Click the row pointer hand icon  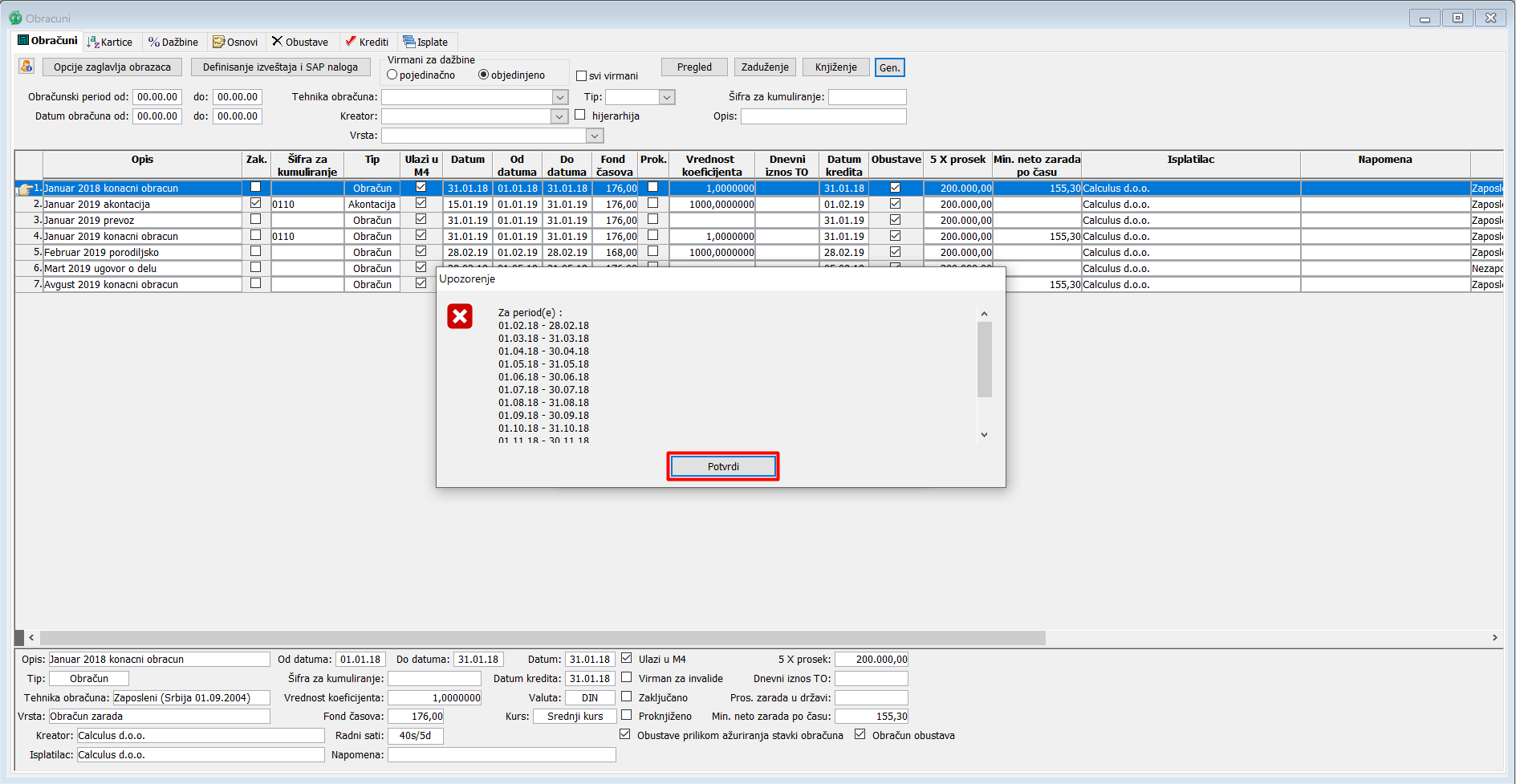[25, 189]
